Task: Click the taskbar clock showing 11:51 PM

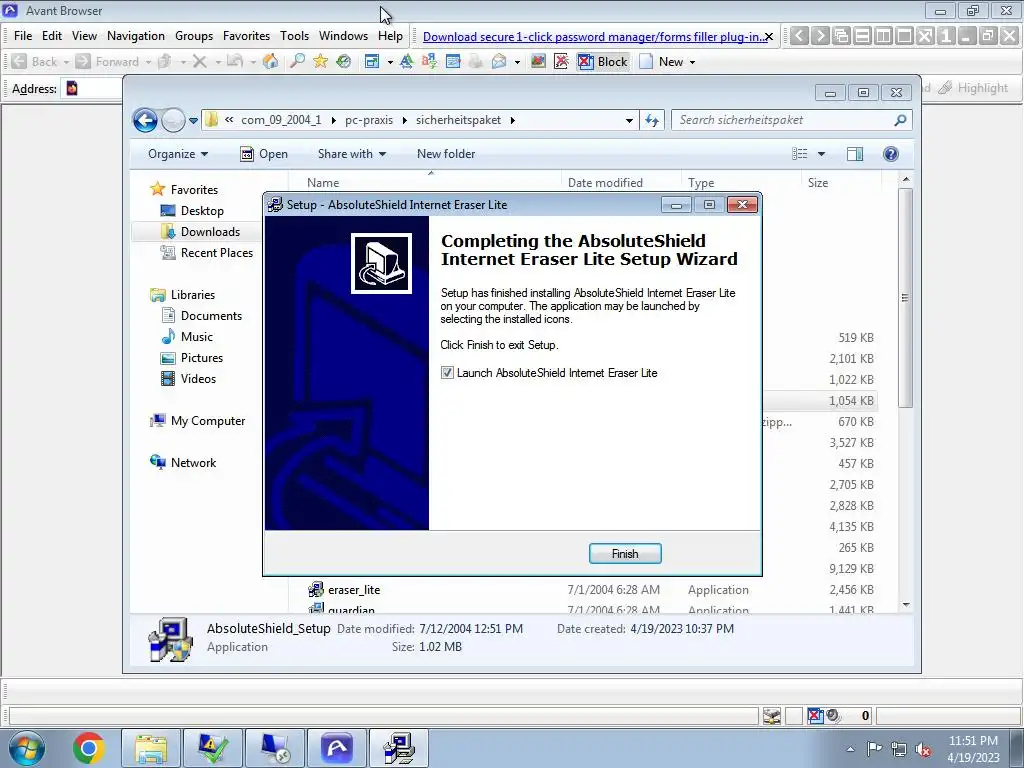Action: tap(973, 749)
